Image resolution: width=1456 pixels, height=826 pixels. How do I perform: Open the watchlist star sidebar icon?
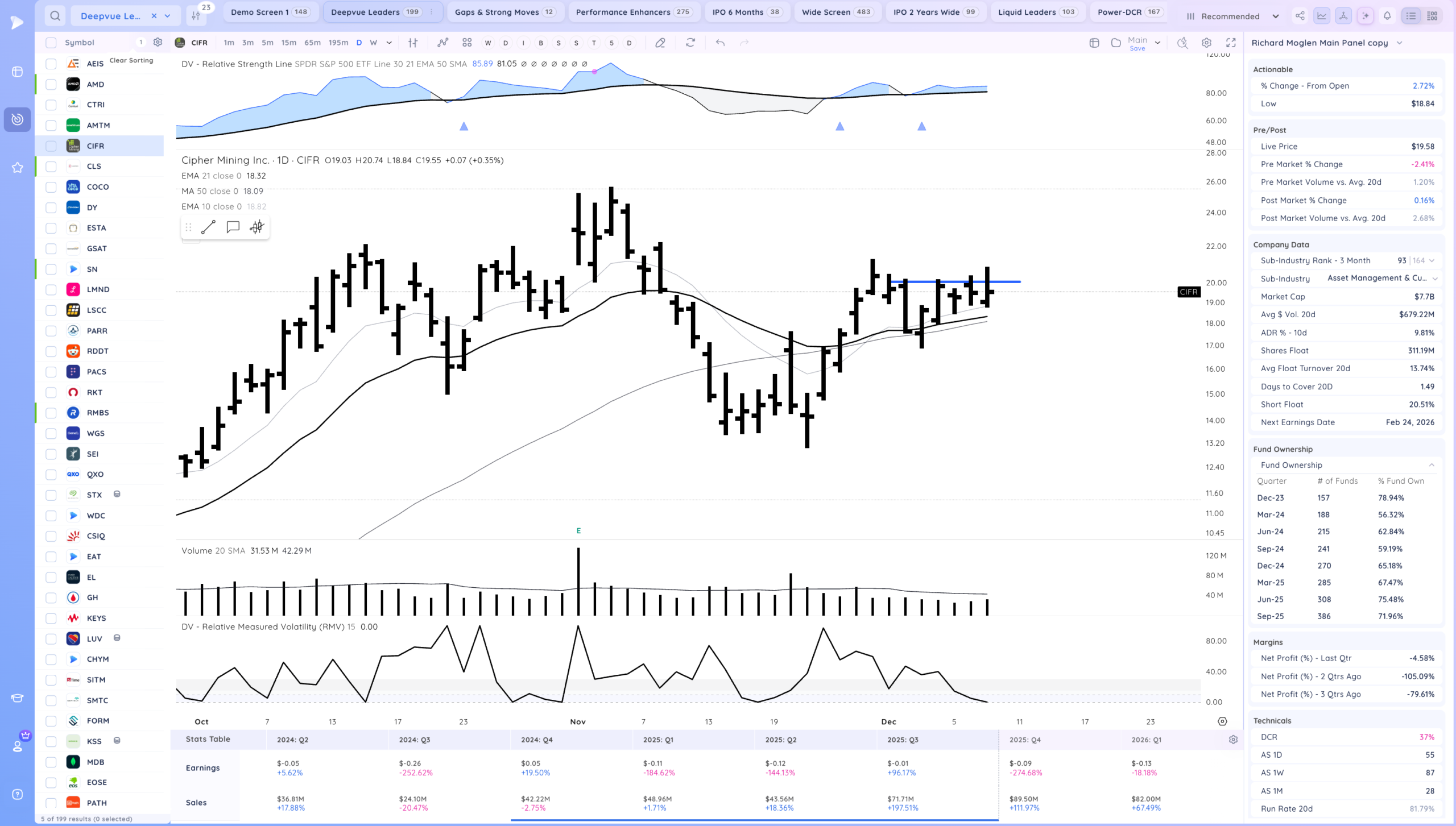(17, 168)
